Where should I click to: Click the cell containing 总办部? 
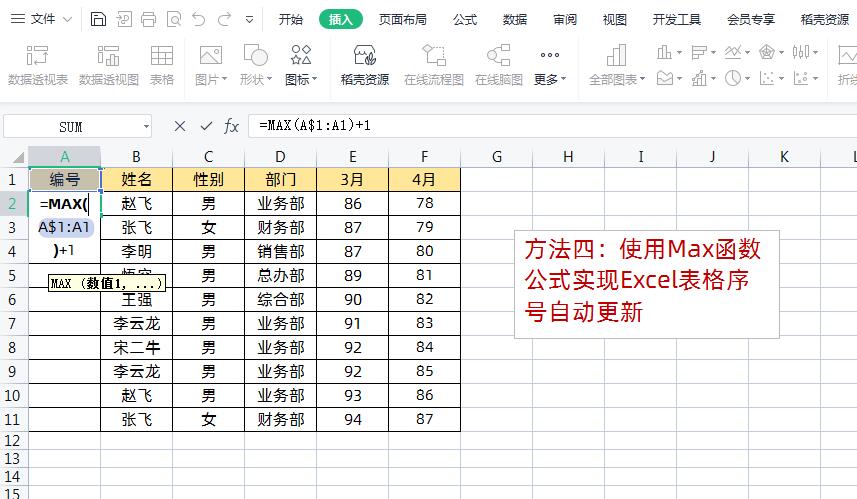[x=280, y=275]
